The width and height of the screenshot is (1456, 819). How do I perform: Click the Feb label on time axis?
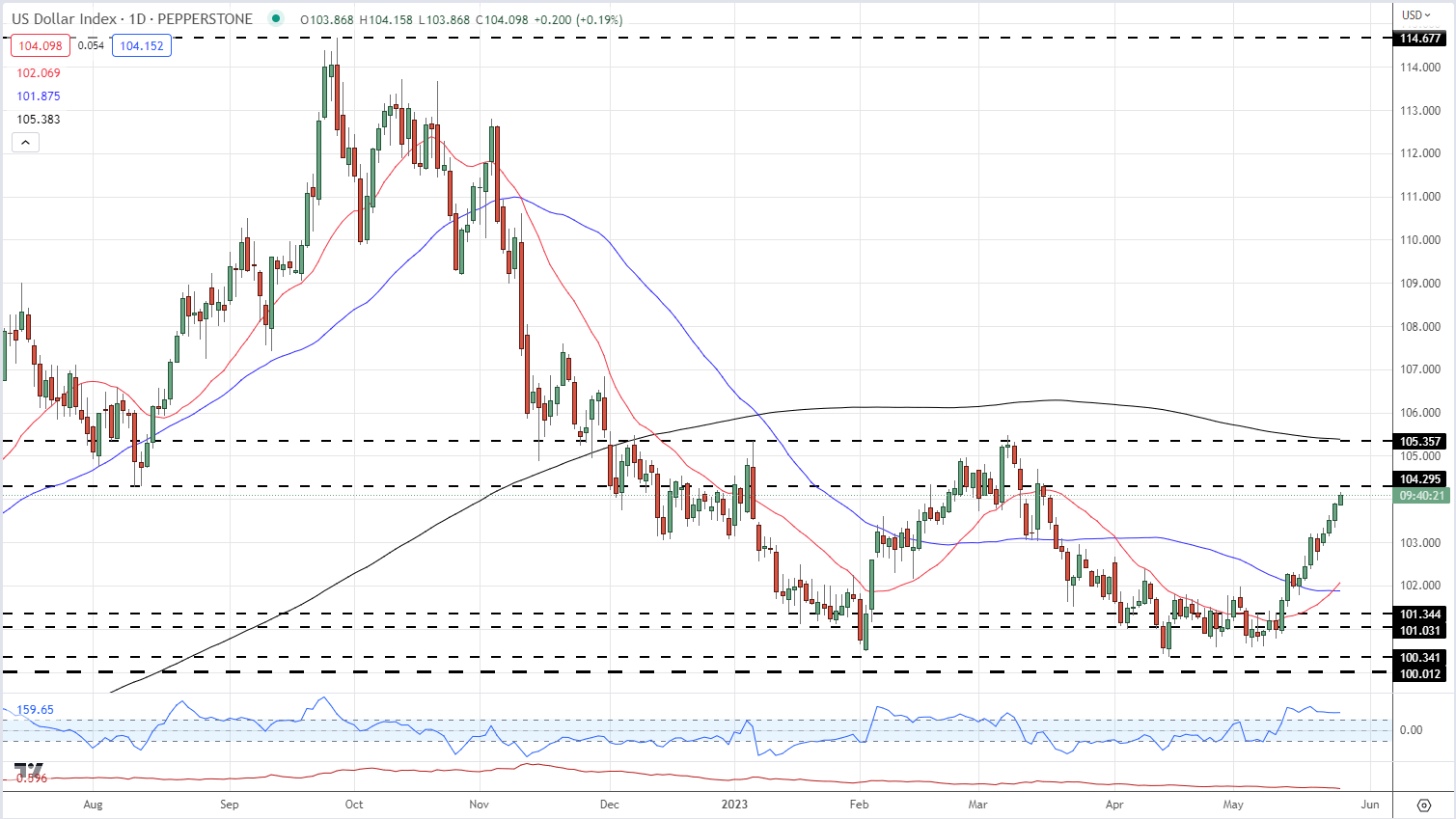tap(859, 805)
